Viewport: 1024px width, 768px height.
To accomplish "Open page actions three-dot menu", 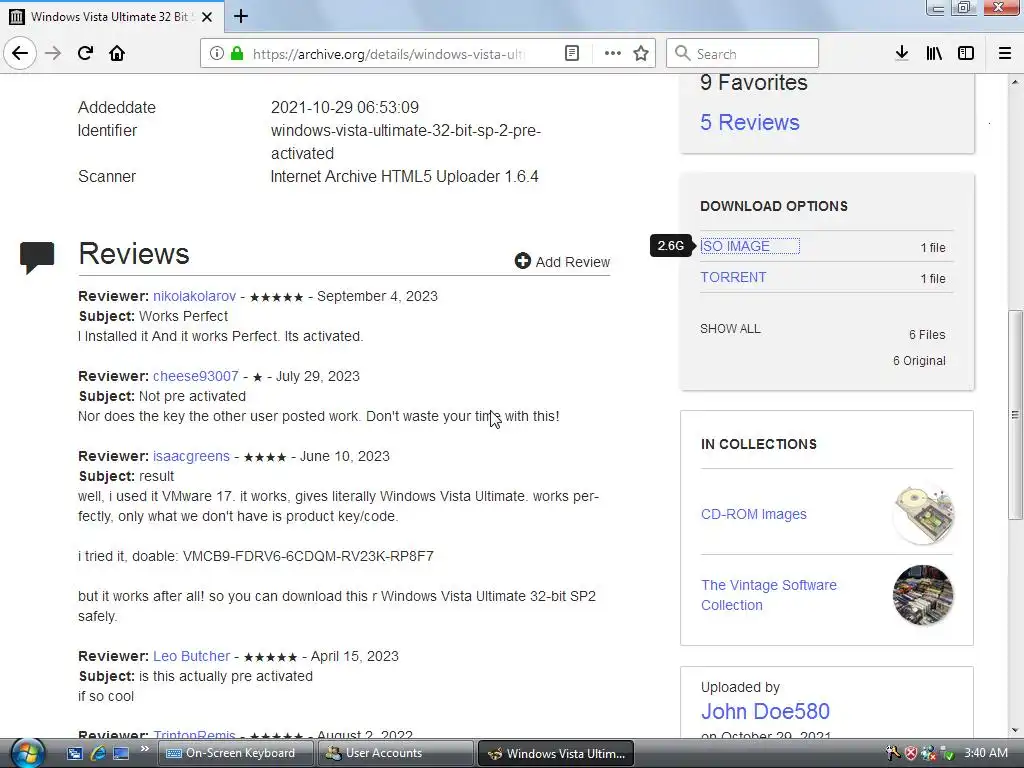I will coord(613,53).
